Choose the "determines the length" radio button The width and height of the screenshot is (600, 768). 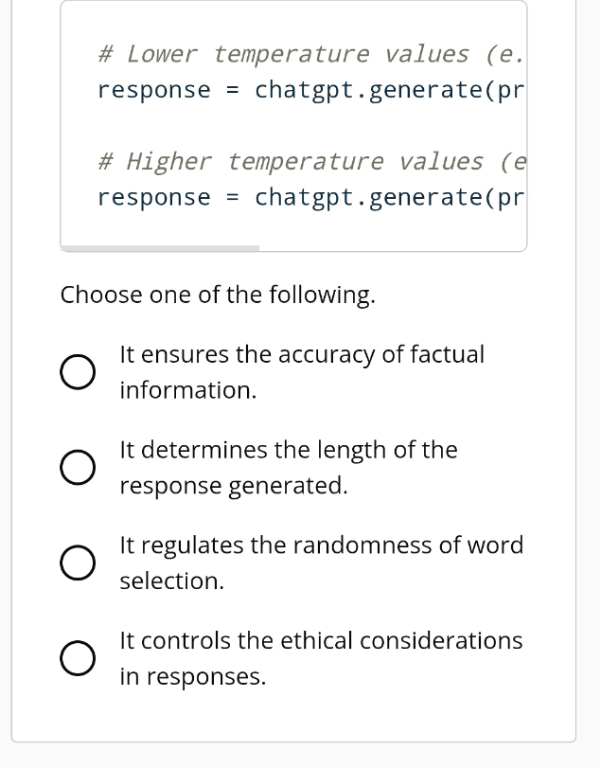click(77, 468)
